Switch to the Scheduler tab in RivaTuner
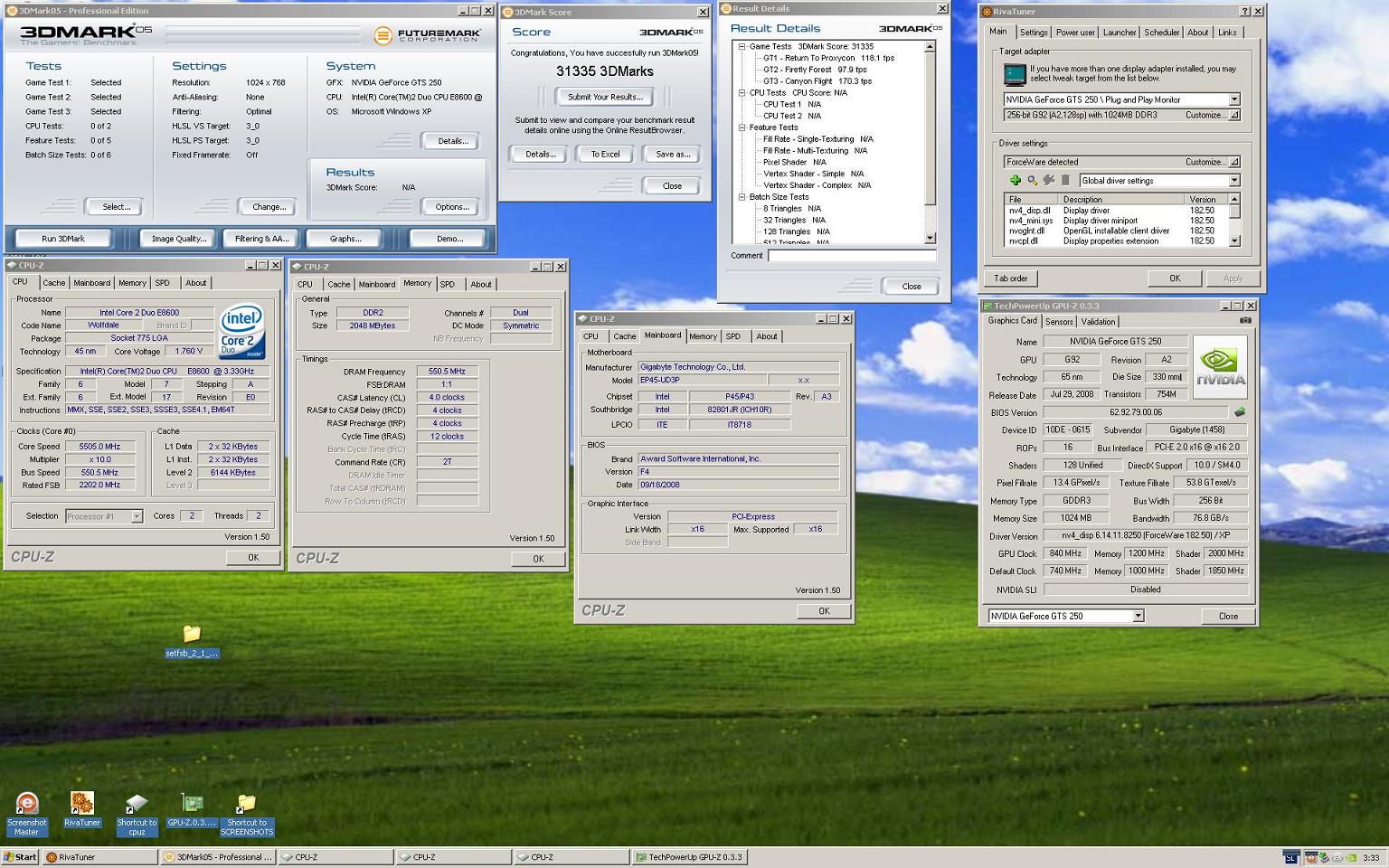The height and width of the screenshot is (868, 1389). click(x=1161, y=33)
